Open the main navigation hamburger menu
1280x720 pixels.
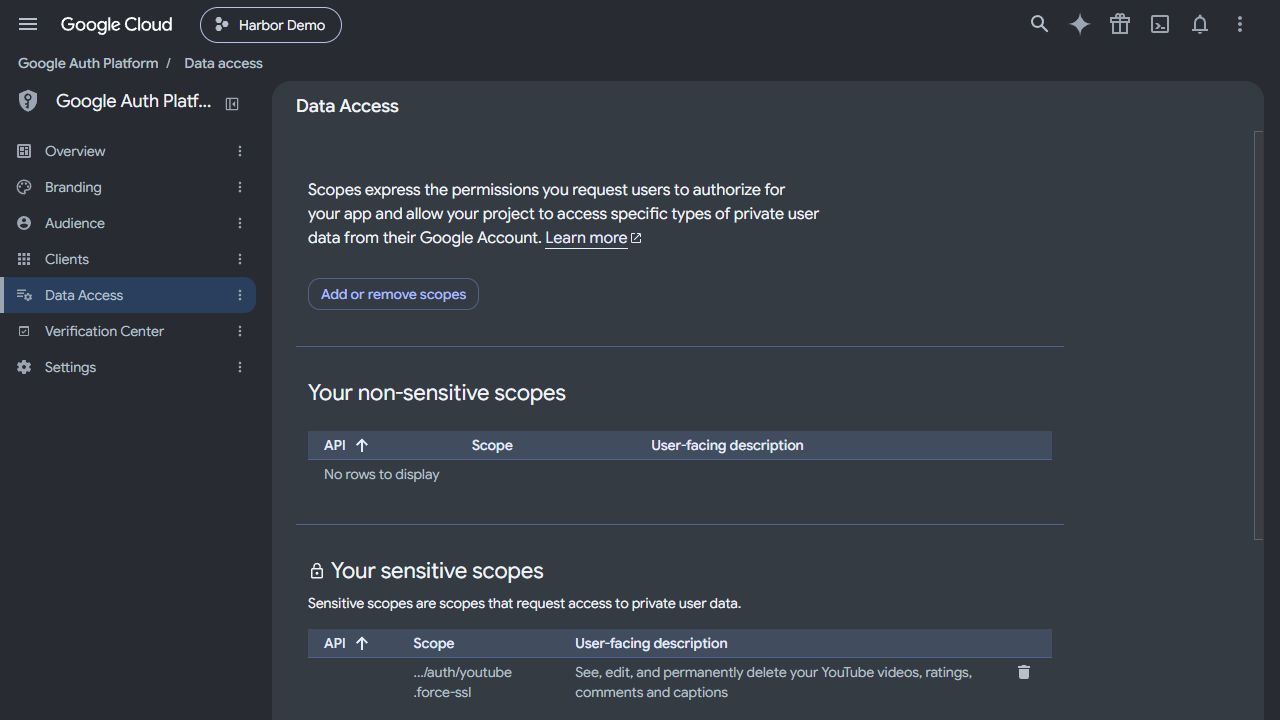[x=28, y=24]
